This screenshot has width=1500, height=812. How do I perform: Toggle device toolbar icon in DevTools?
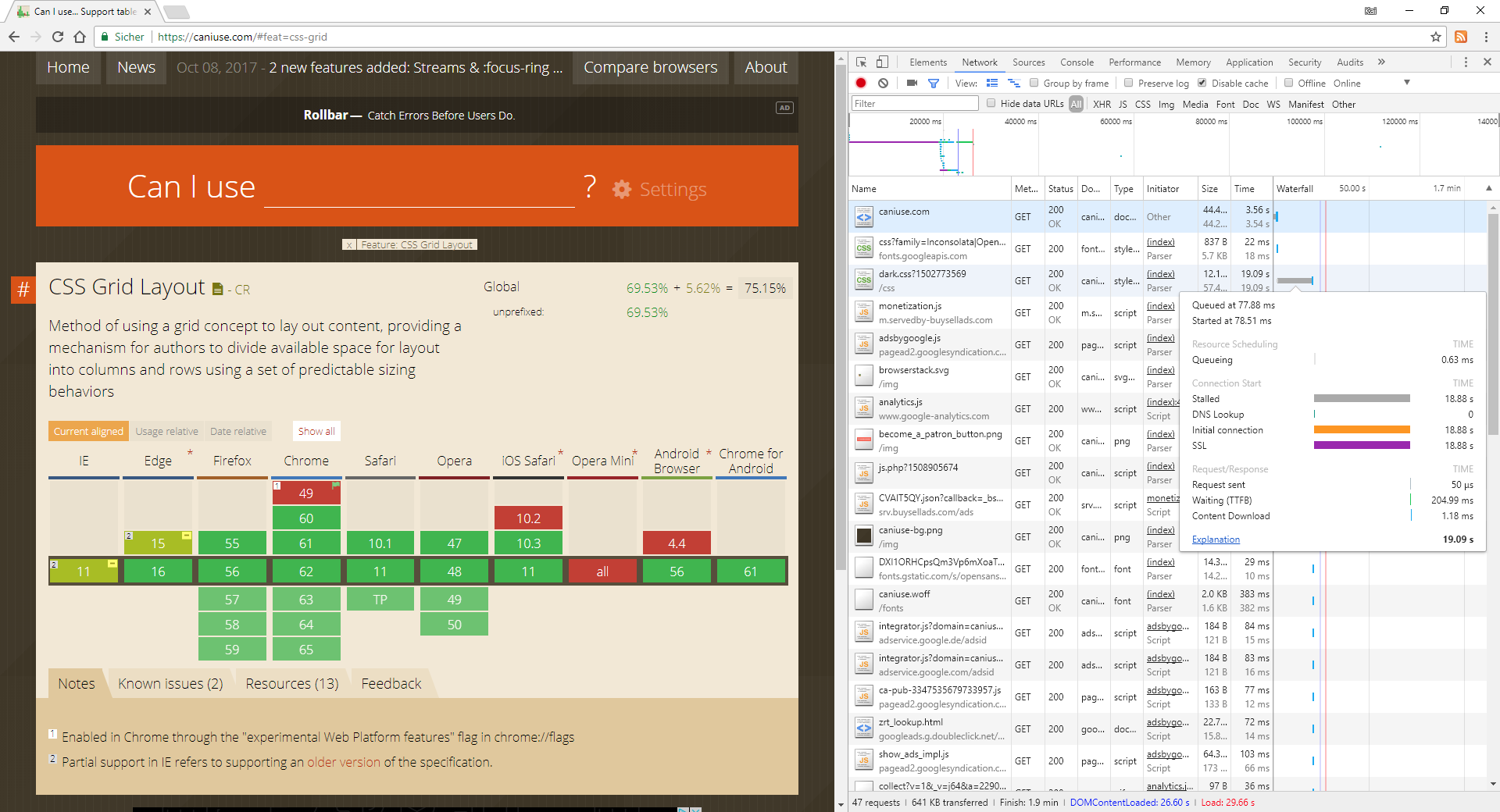click(882, 62)
